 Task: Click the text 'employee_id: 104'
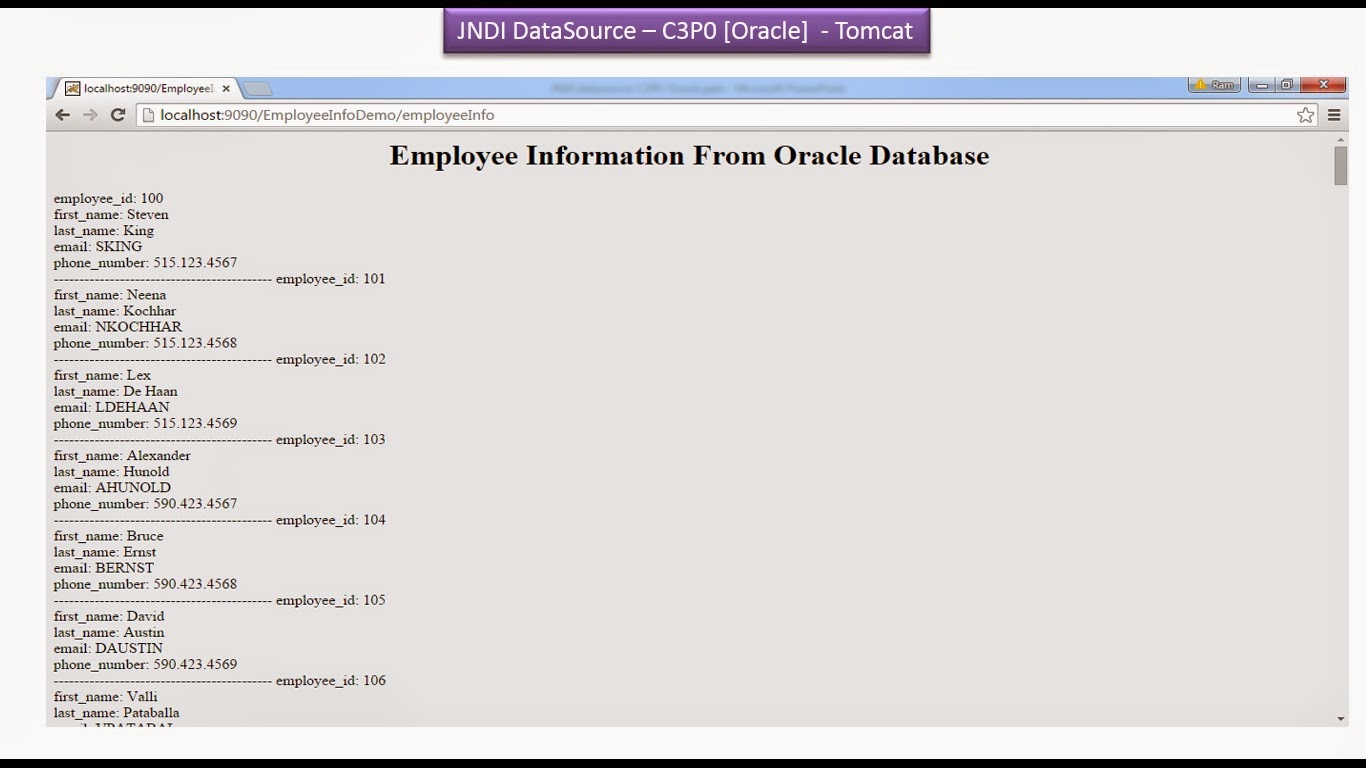tap(330, 518)
